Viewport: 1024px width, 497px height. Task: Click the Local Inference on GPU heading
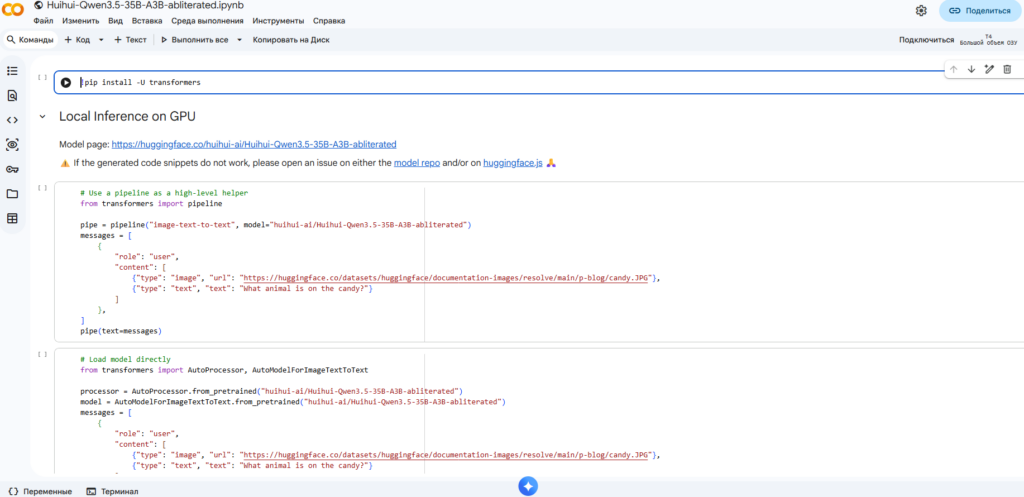pyautogui.click(x=127, y=117)
